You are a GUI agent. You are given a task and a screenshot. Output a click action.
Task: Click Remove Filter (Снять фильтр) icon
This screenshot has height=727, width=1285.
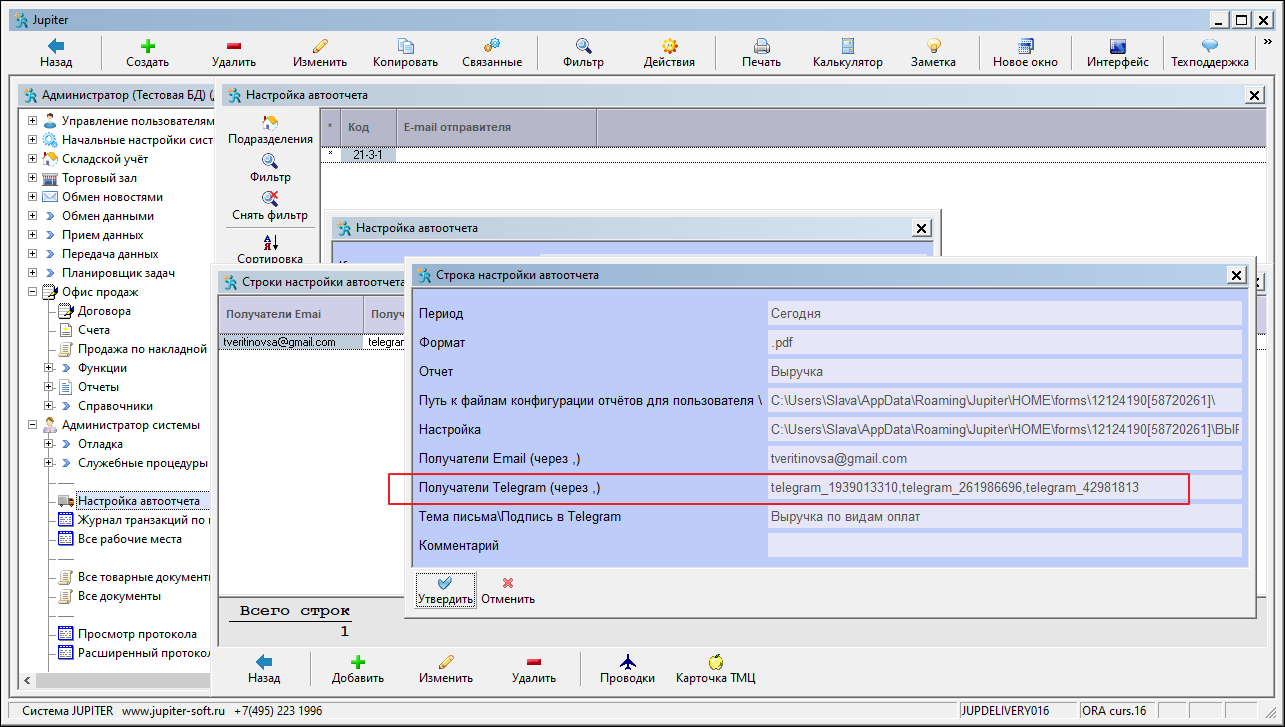270,199
